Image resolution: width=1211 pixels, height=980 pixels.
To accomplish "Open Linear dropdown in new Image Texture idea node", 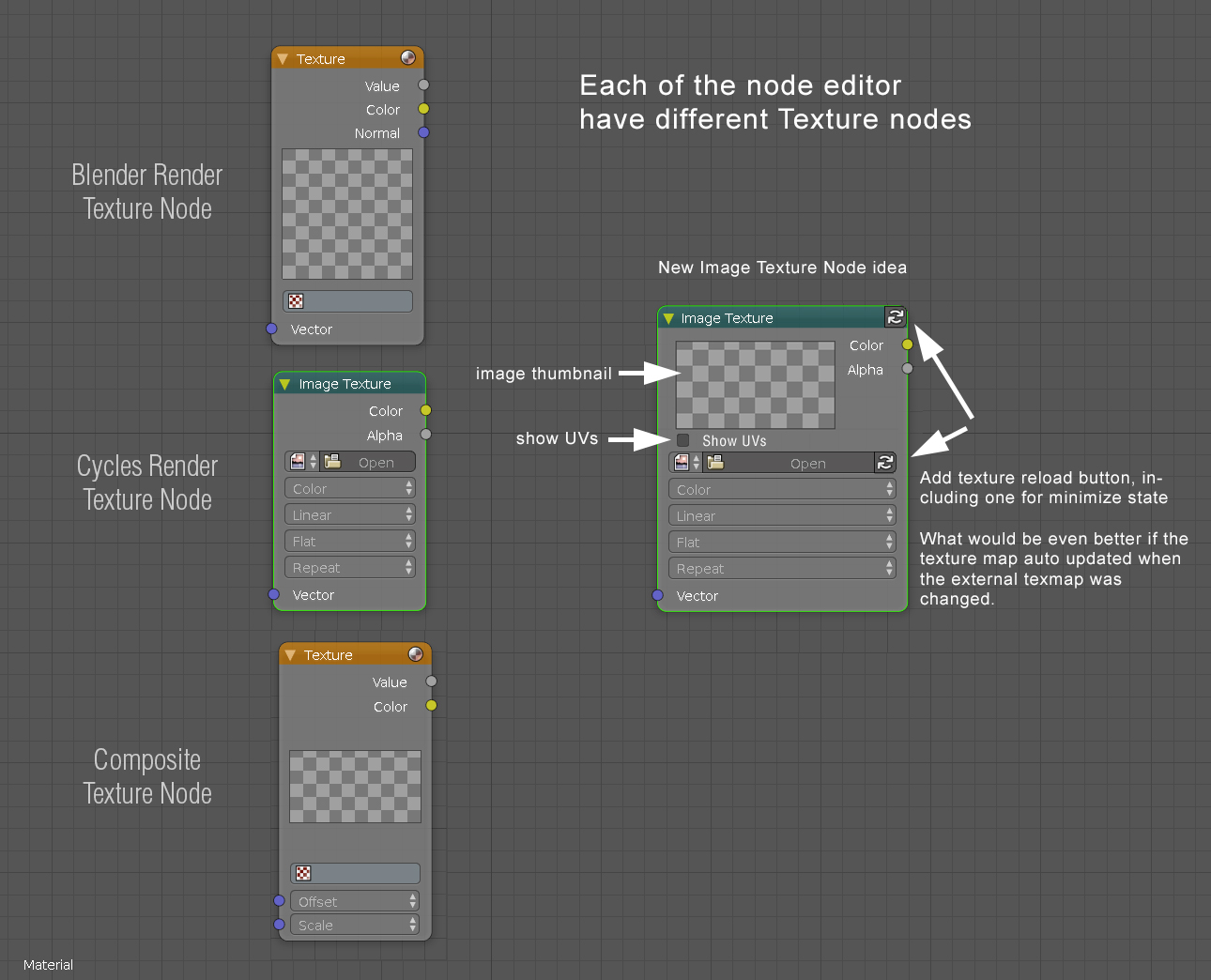I will 783,516.
